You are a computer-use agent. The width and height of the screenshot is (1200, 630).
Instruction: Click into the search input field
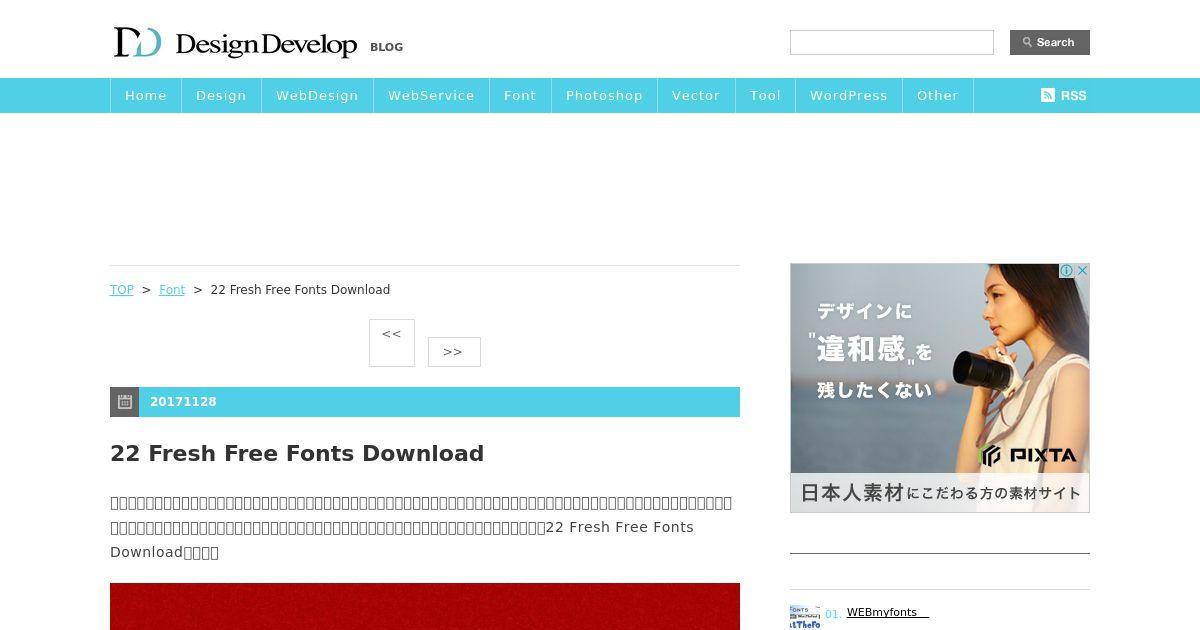[x=892, y=42]
